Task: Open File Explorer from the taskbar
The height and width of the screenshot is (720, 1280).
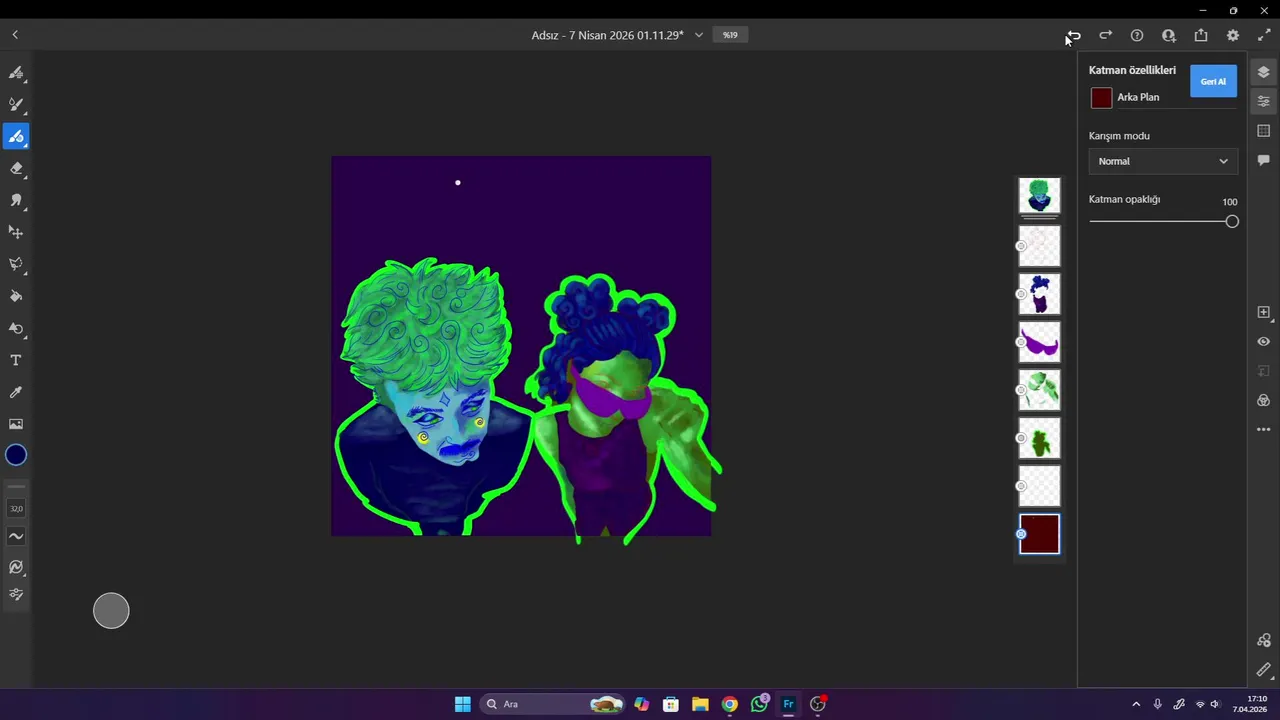Action: (700, 704)
